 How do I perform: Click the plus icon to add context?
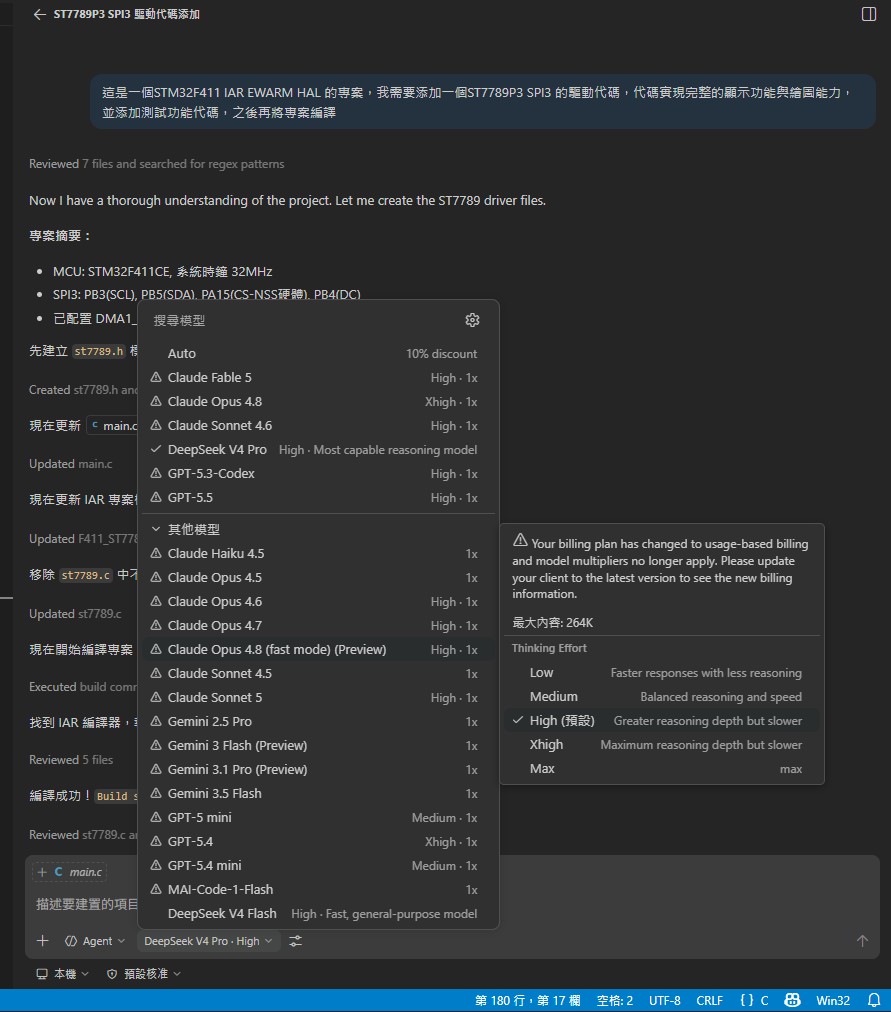[43, 941]
